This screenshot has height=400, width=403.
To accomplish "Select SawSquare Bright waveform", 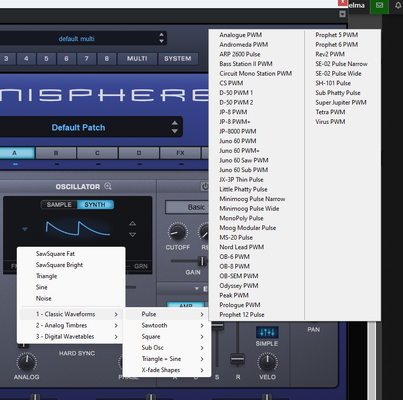I will click(x=59, y=265).
